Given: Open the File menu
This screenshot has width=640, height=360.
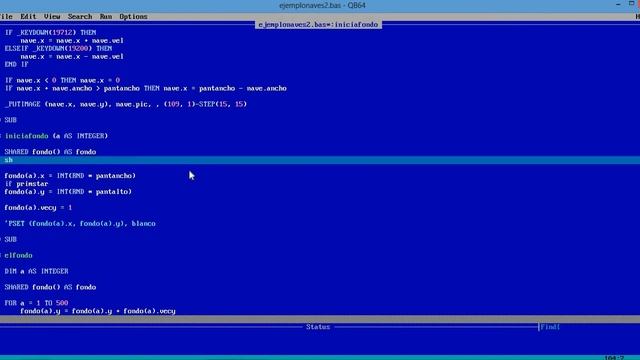Looking at the screenshot, I should pos(6,17).
